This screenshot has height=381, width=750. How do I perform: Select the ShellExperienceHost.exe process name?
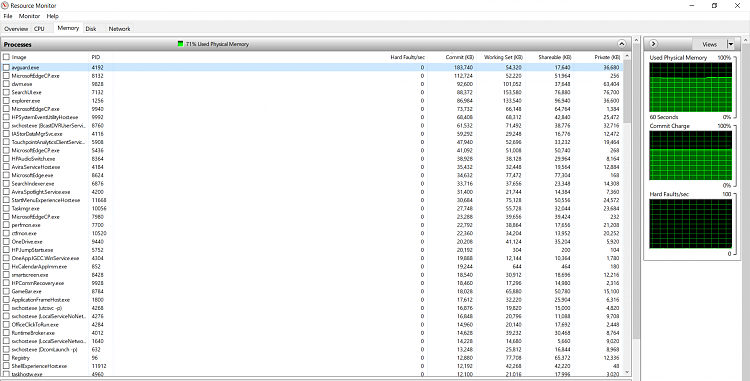click(39, 366)
